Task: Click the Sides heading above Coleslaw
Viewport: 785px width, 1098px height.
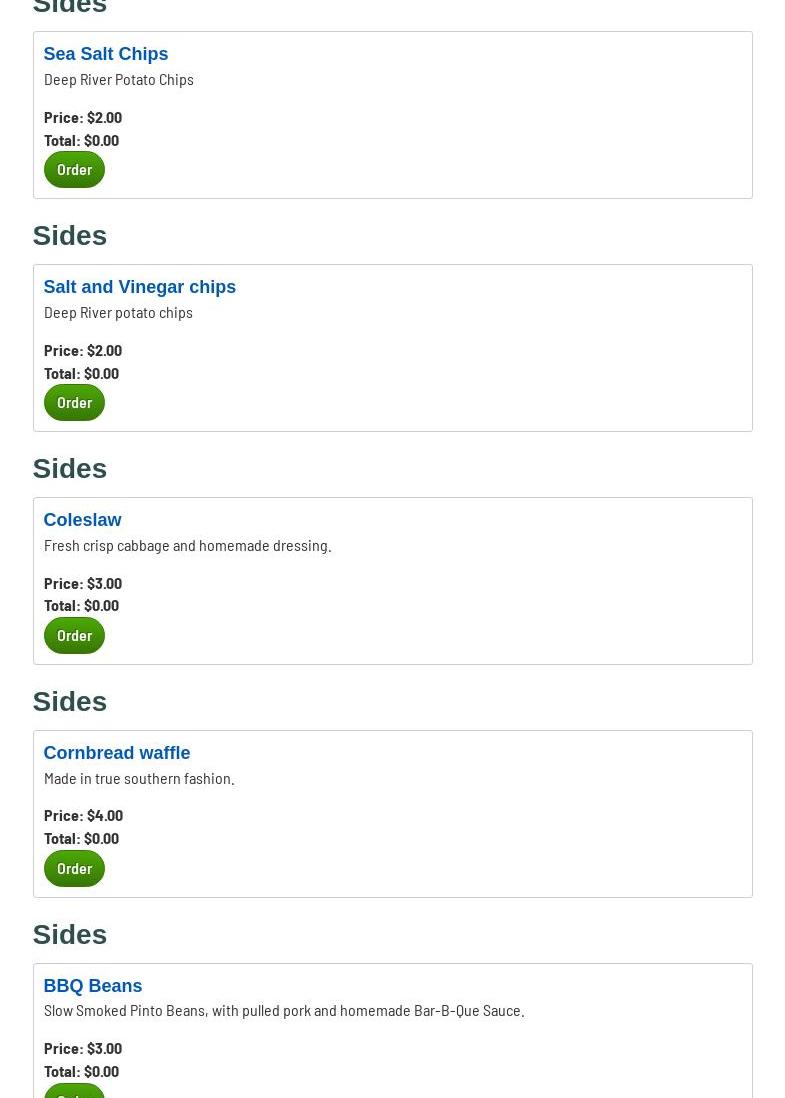Action: [69, 468]
